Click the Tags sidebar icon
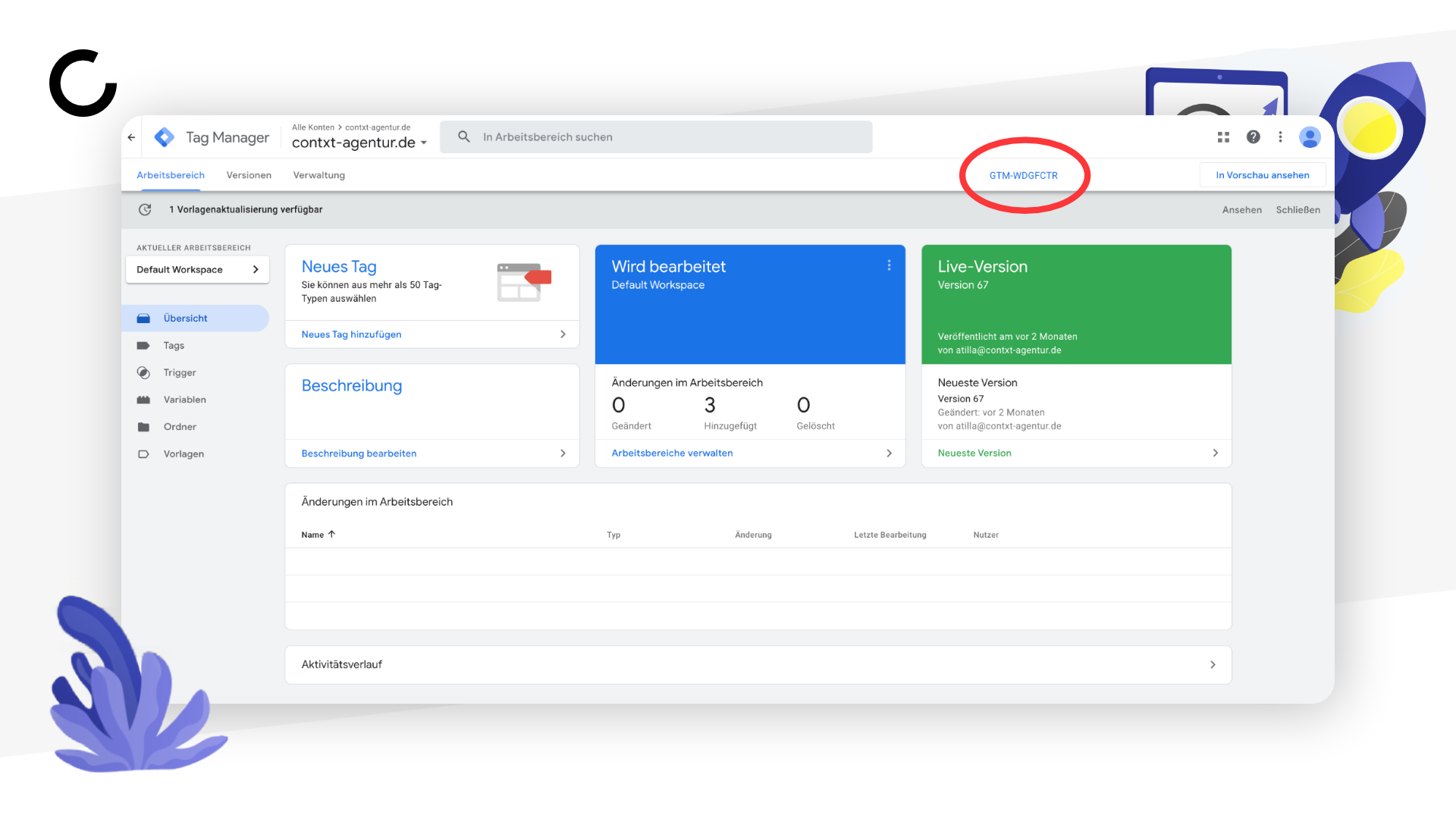Viewport: 1456px width, 819px height. [143, 346]
